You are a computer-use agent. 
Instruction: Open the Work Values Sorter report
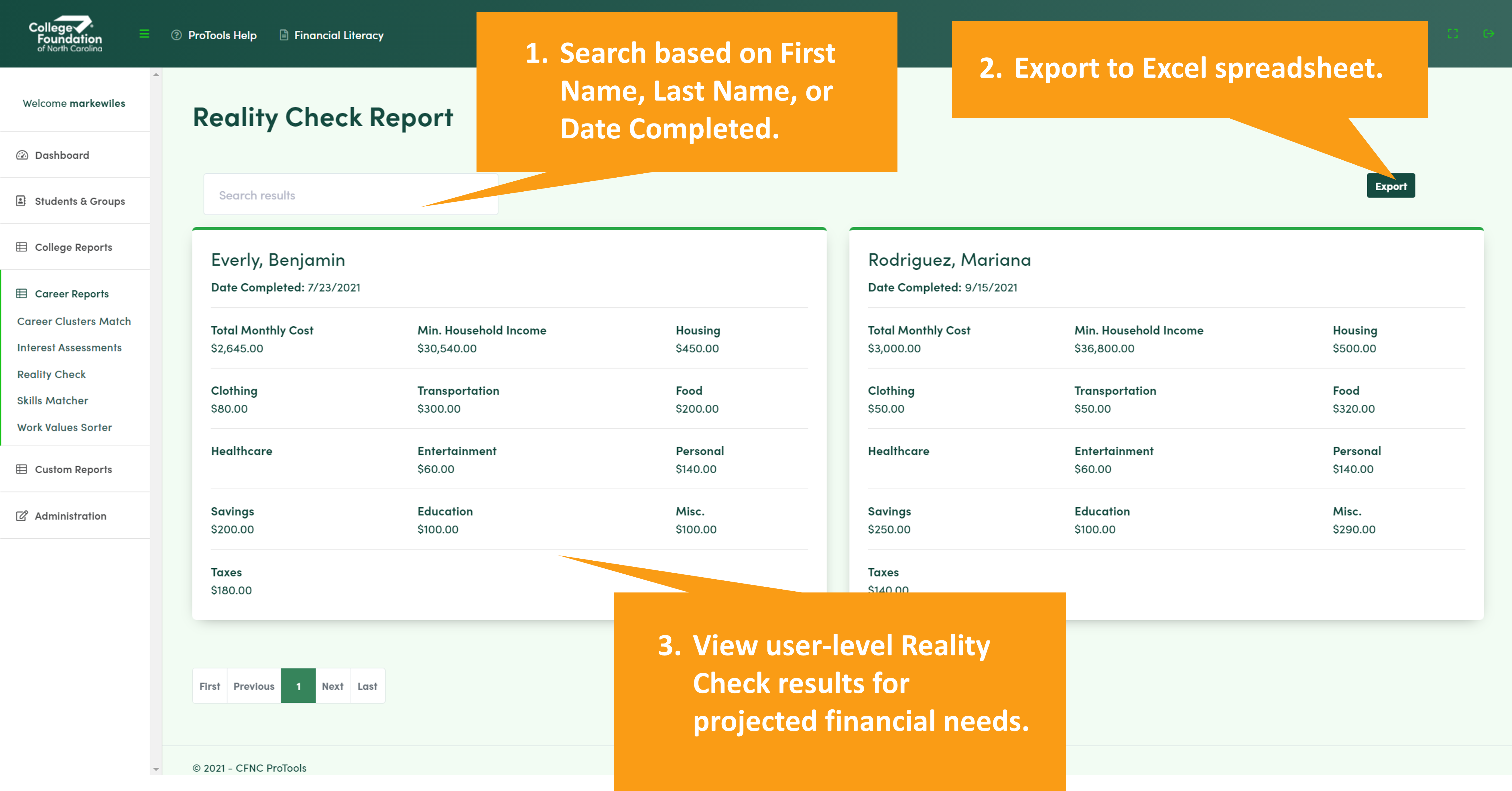pyautogui.click(x=64, y=427)
